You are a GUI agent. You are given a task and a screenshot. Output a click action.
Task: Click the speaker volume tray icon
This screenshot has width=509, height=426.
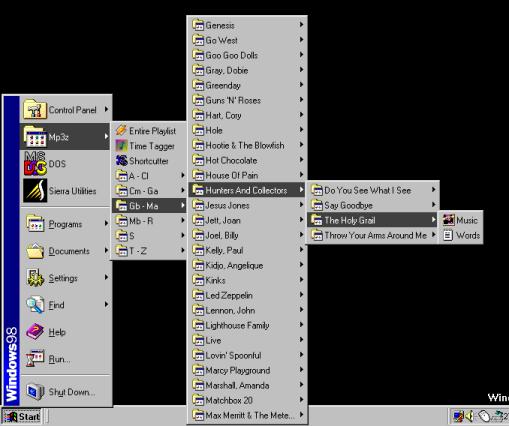pos(470,416)
